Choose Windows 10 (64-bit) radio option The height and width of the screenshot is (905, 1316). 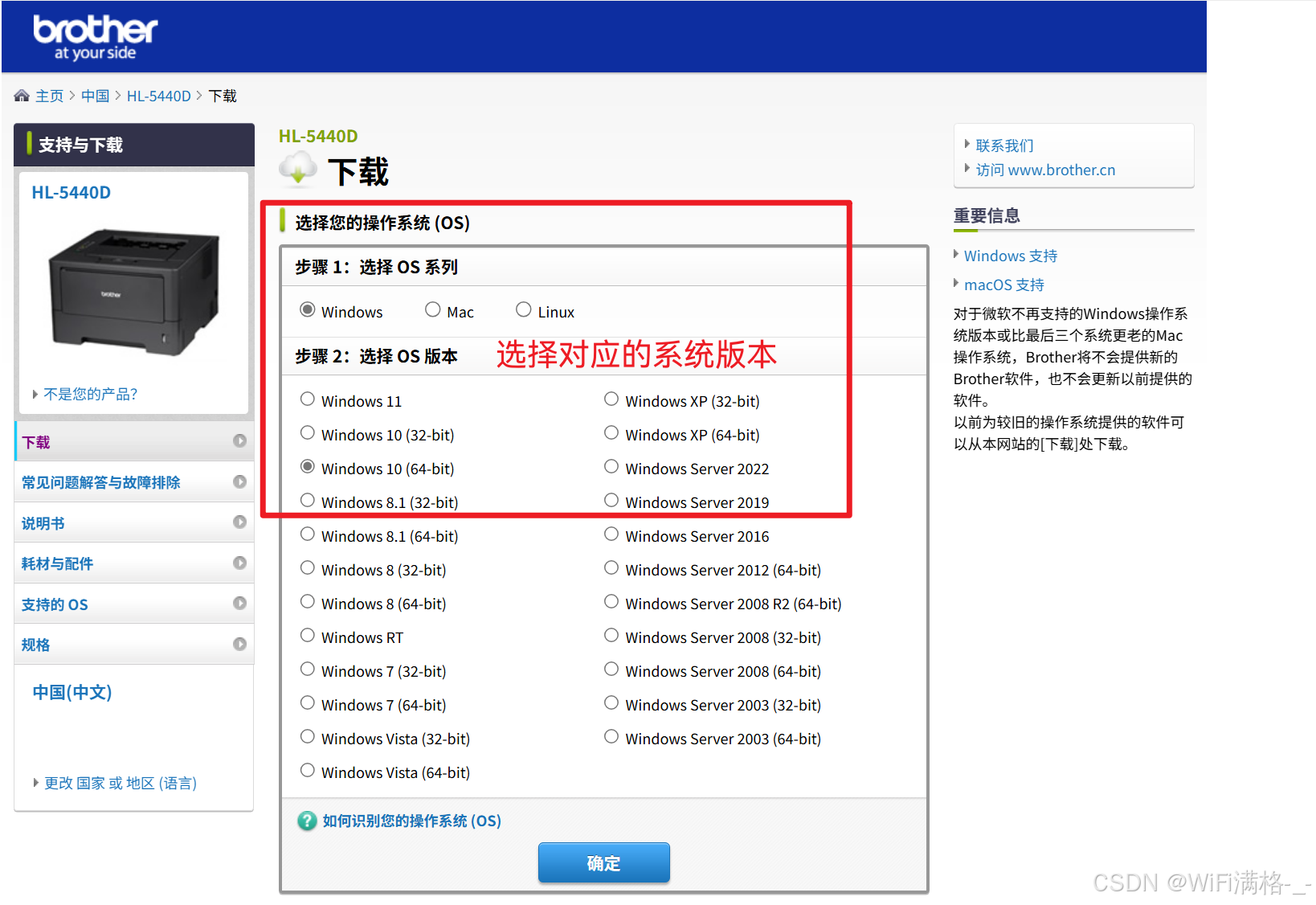click(x=307, y=466)
